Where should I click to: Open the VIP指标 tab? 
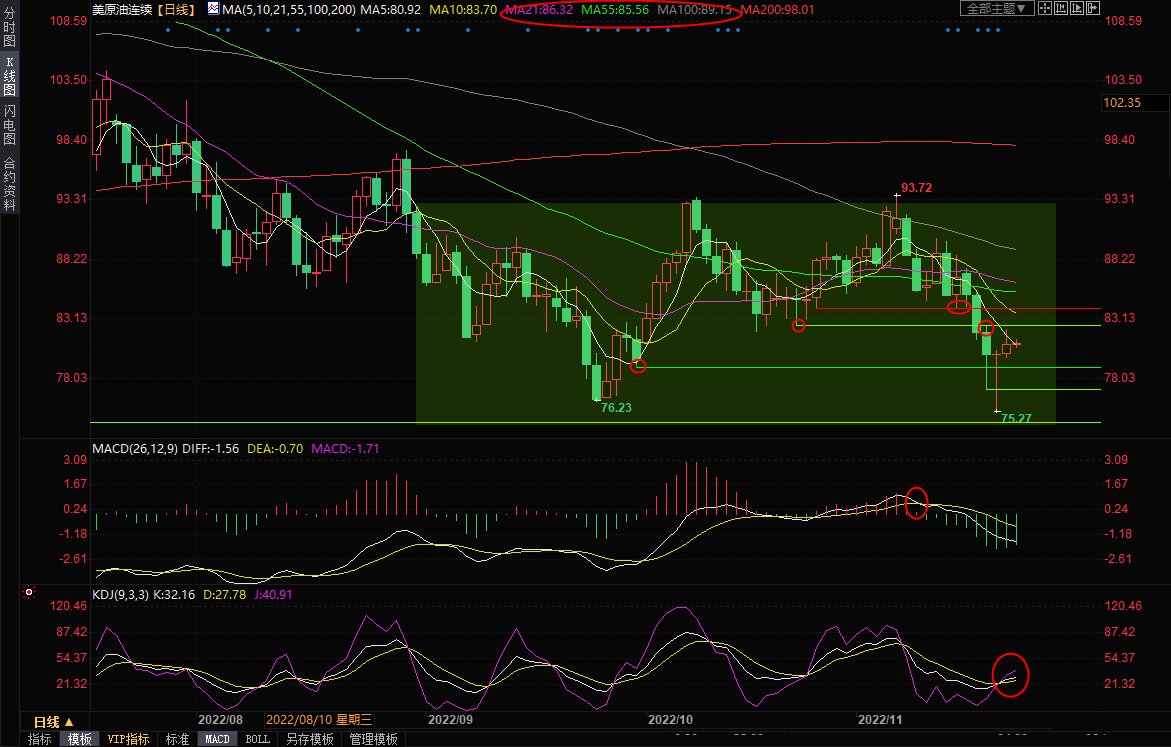128,739
